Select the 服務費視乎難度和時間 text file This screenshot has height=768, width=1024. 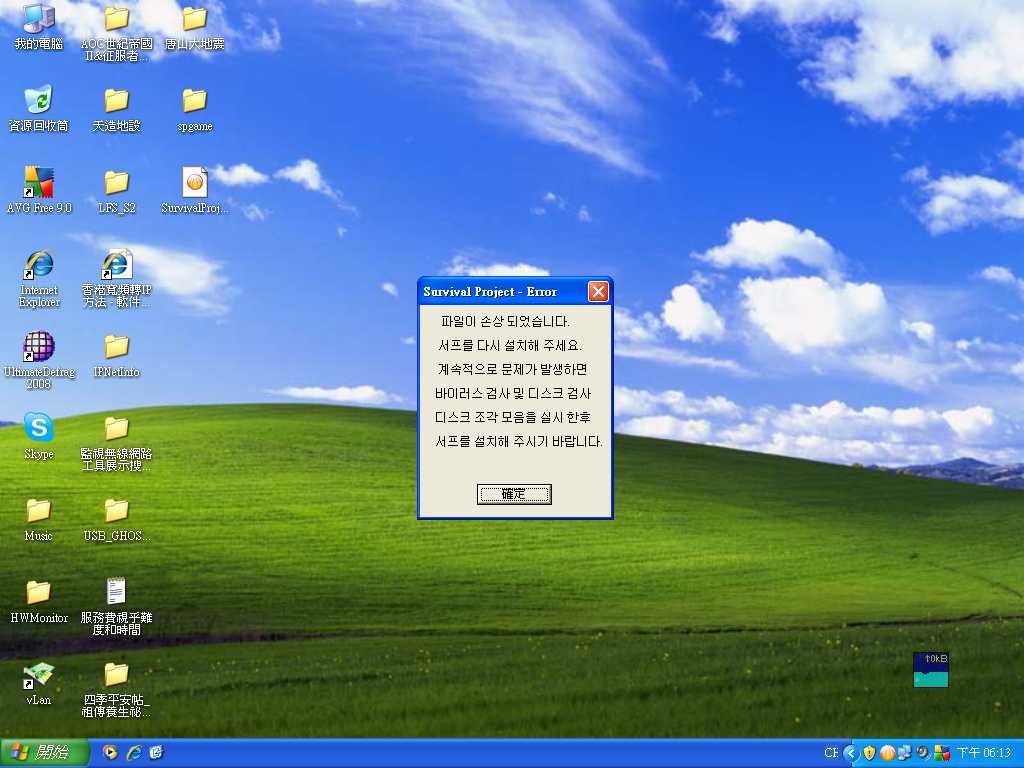[x=116, y=606]
